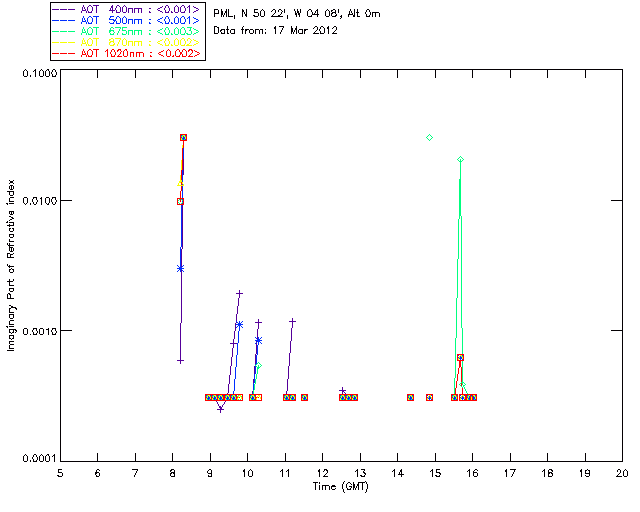Select the isolated green diamond near time 15
The height and width of the screenshot is (512, 640).
tap(429, 138)
